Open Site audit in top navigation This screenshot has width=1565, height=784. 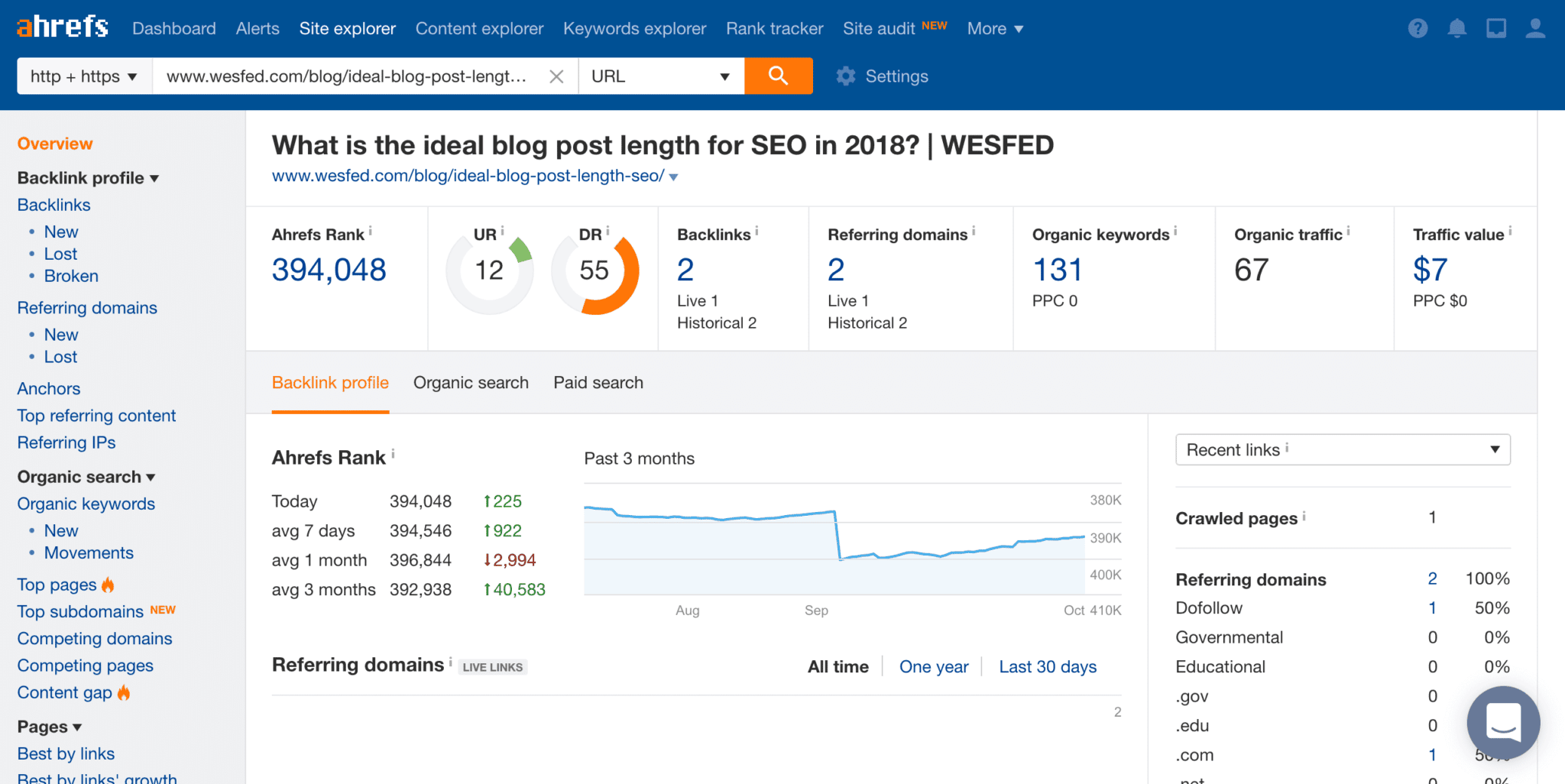(x=879, y=28)
